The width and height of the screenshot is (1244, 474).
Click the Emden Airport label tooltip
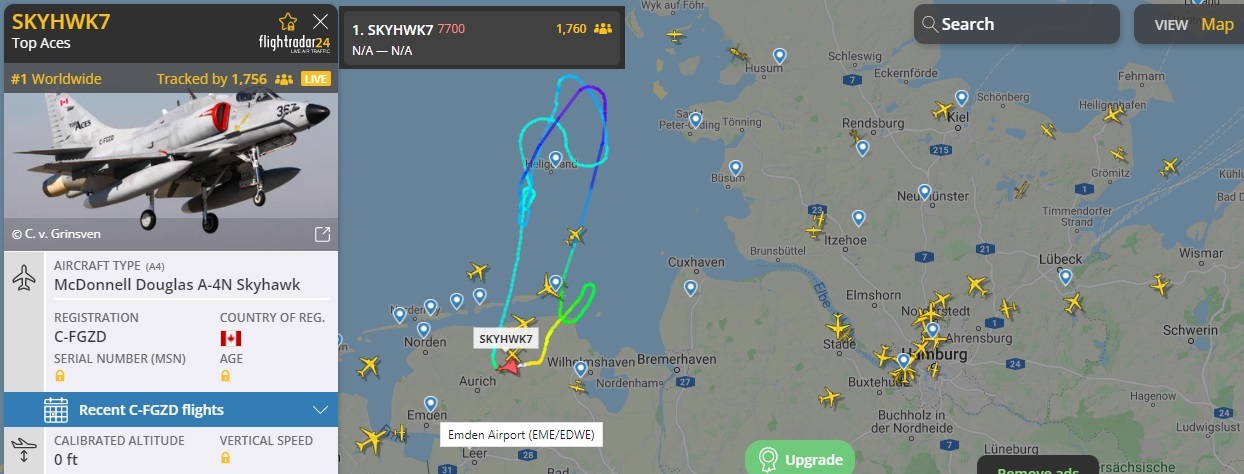tap(521, 435)
